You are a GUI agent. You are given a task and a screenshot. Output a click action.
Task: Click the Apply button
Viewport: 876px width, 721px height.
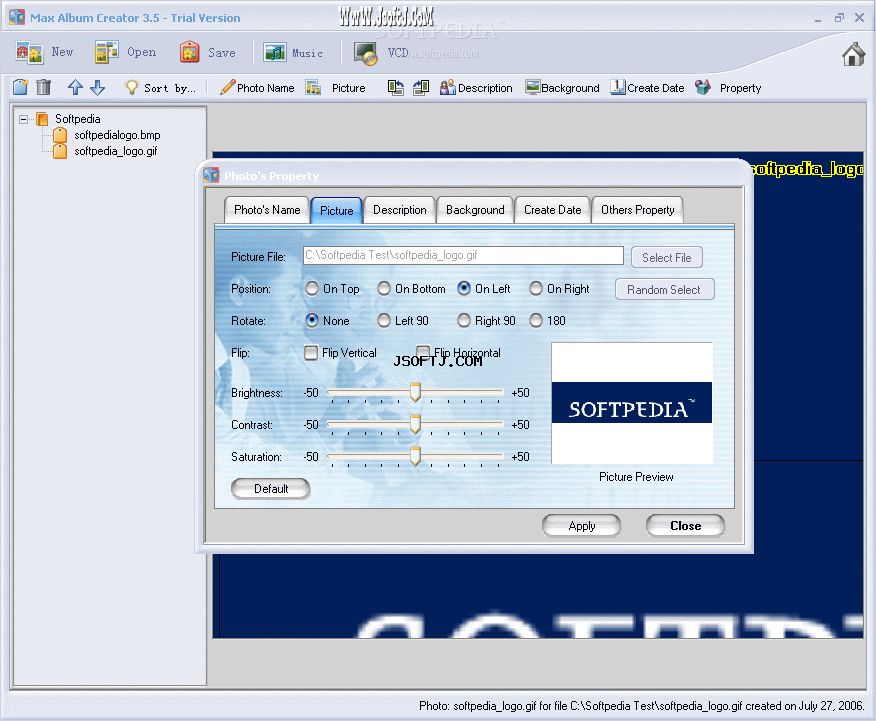582,526
